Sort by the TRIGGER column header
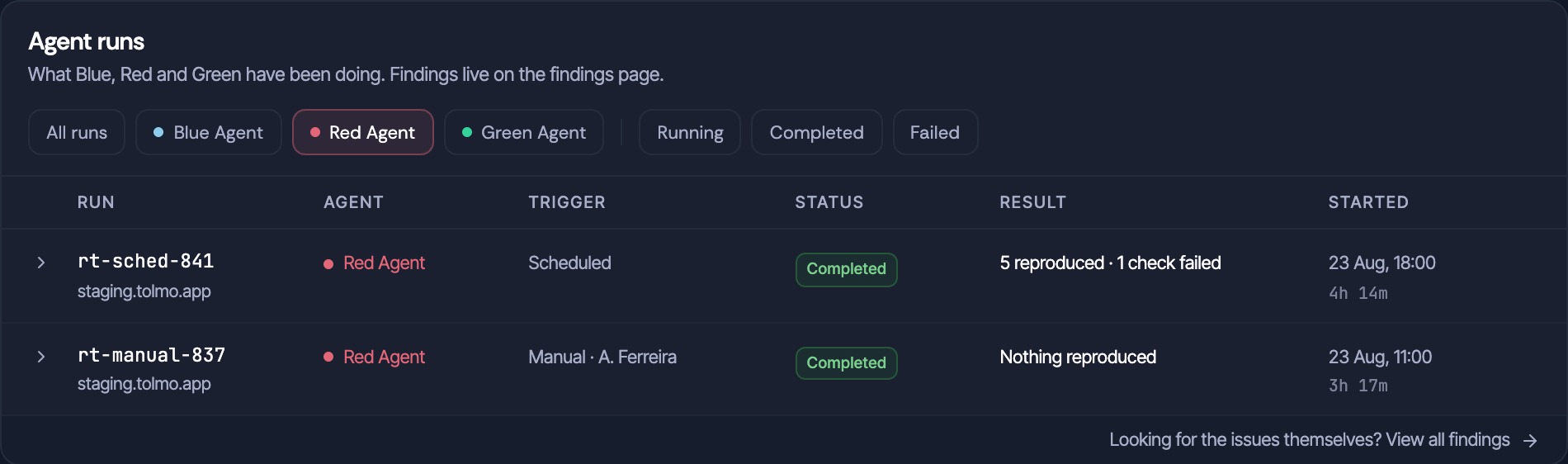Viewport: 1568px width, 464px height. pyautogui.click(x=567, y=202)
